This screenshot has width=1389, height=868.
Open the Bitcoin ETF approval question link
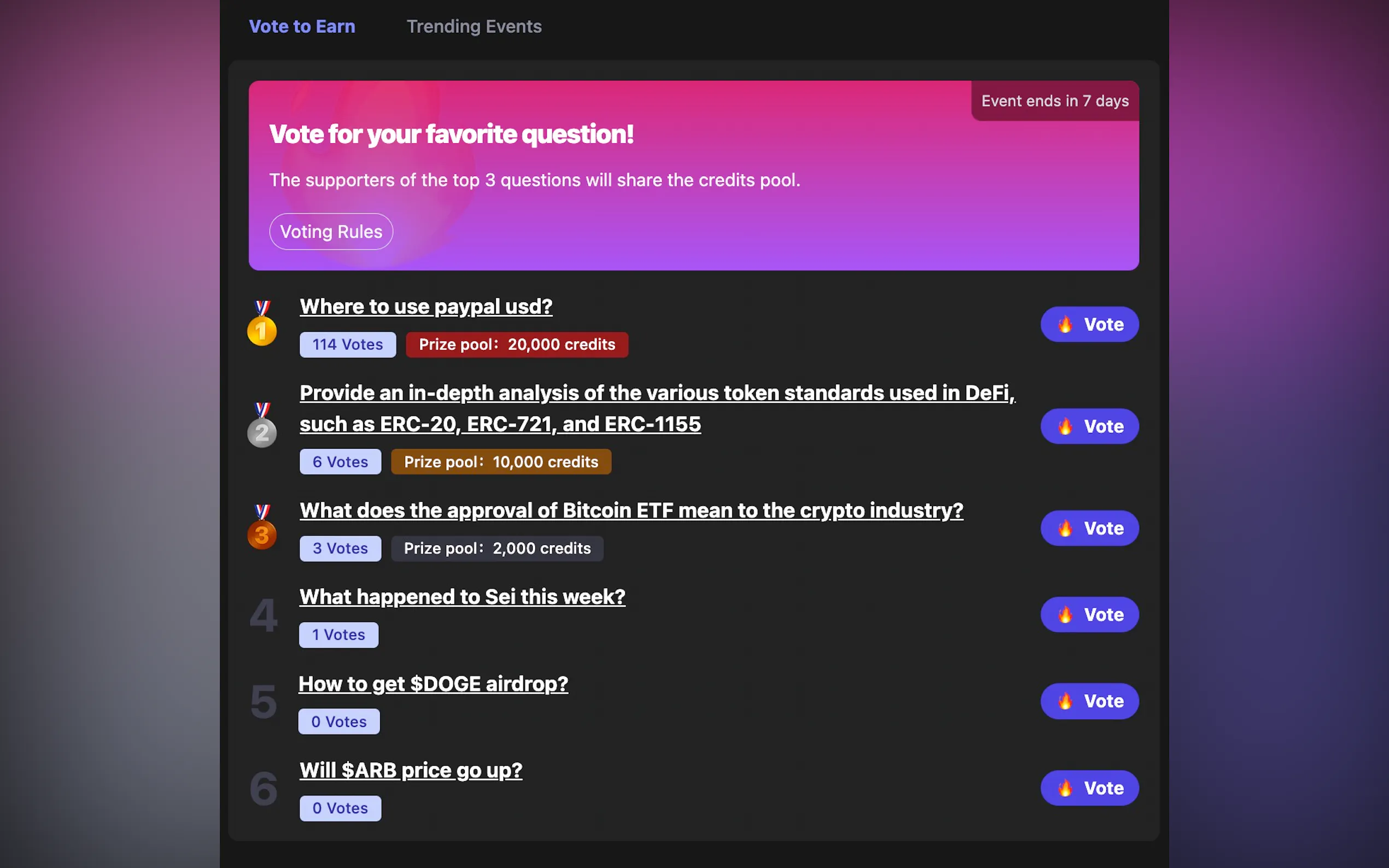pyautogui.click(x=631, y=511)
